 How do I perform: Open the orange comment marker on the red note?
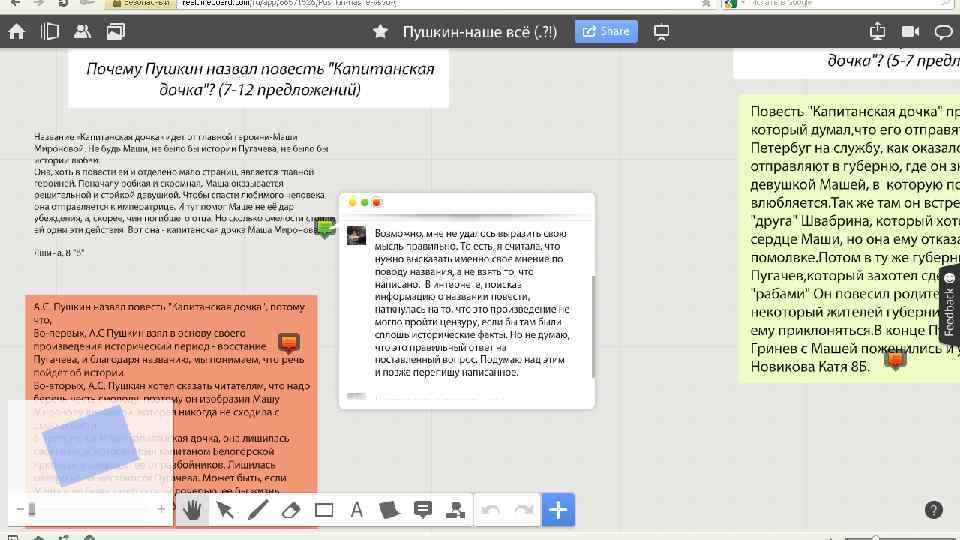(x=288, y=343)
